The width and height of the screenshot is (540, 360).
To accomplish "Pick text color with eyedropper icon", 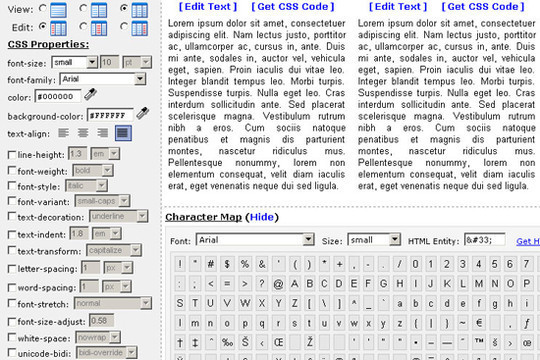I will coord(90,94).
